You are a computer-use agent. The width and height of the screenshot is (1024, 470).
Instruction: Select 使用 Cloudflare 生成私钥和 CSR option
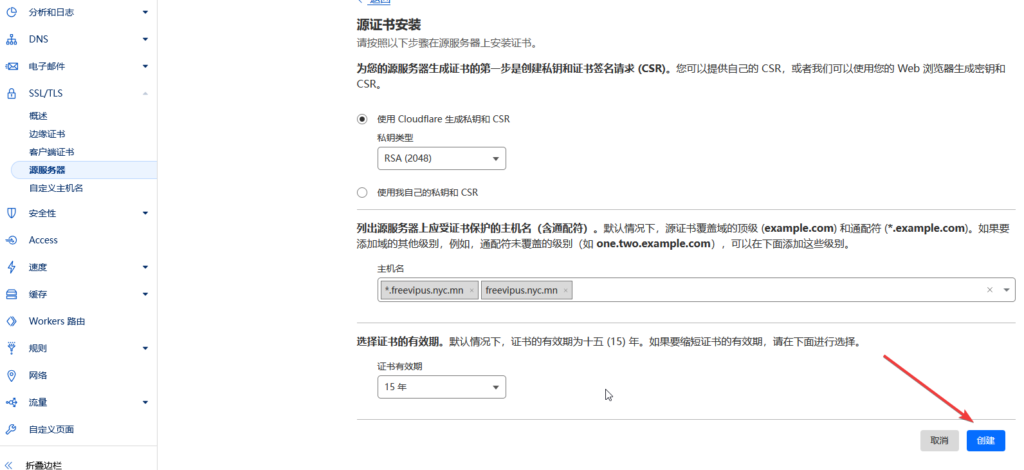click(362, 119)
